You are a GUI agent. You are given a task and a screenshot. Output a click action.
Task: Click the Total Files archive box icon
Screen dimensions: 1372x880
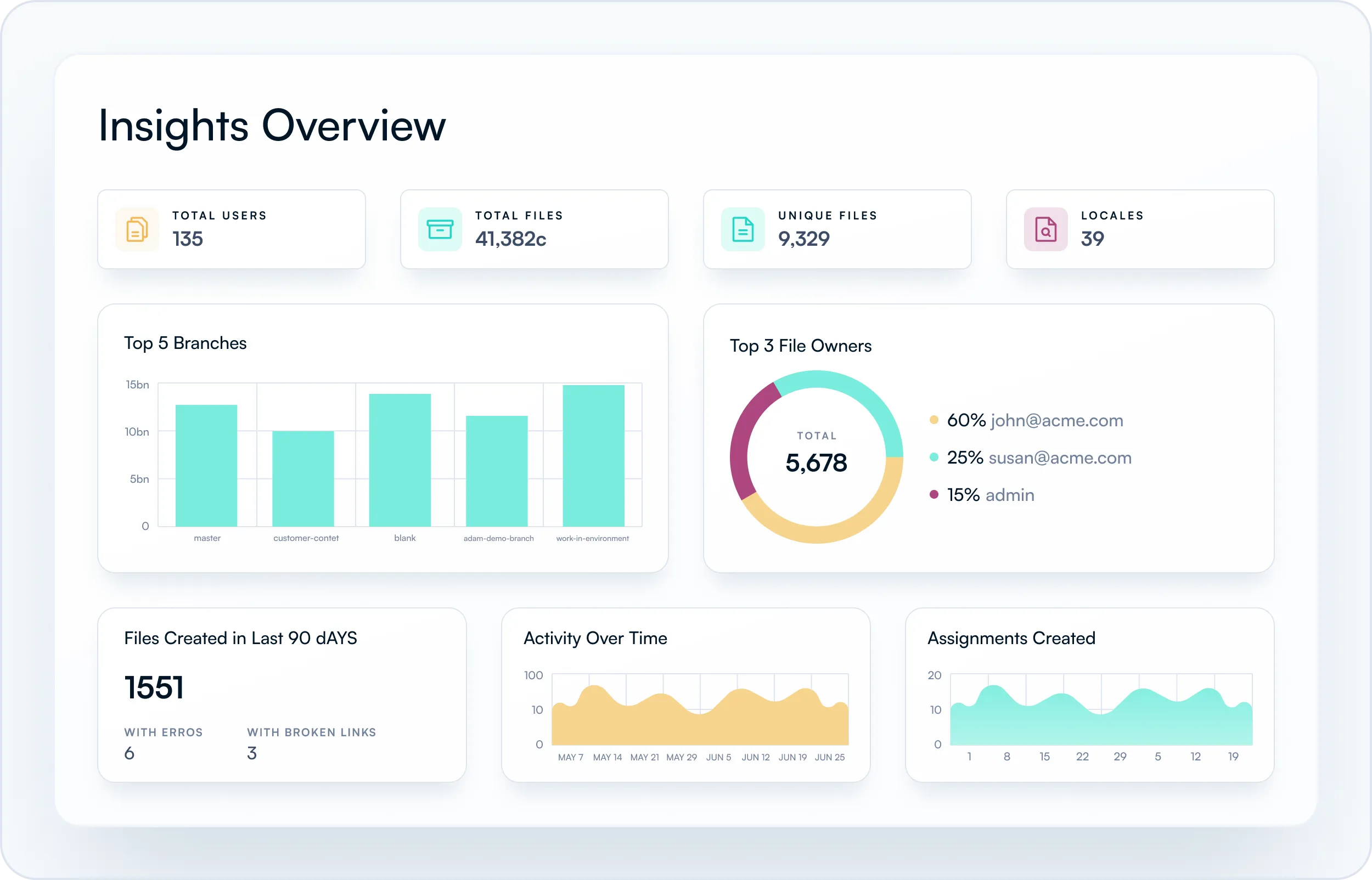pyautogui.click(x=440, y=229)
